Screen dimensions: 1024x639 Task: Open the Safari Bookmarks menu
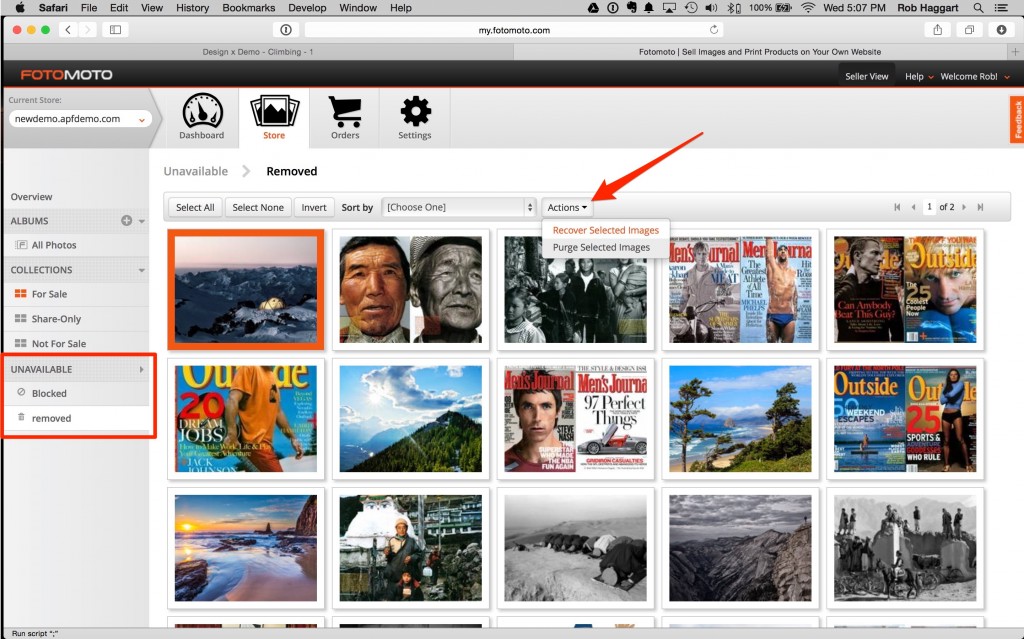249,8
